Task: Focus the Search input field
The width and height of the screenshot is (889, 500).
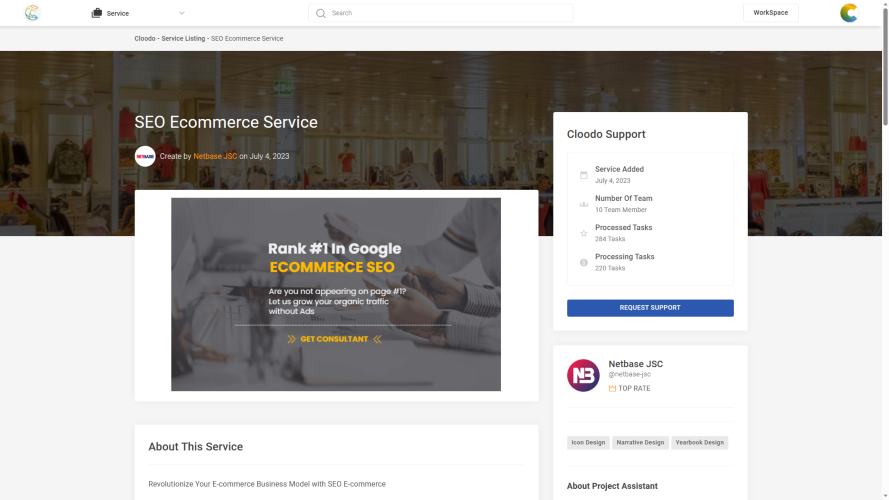Action: [441, 13]
